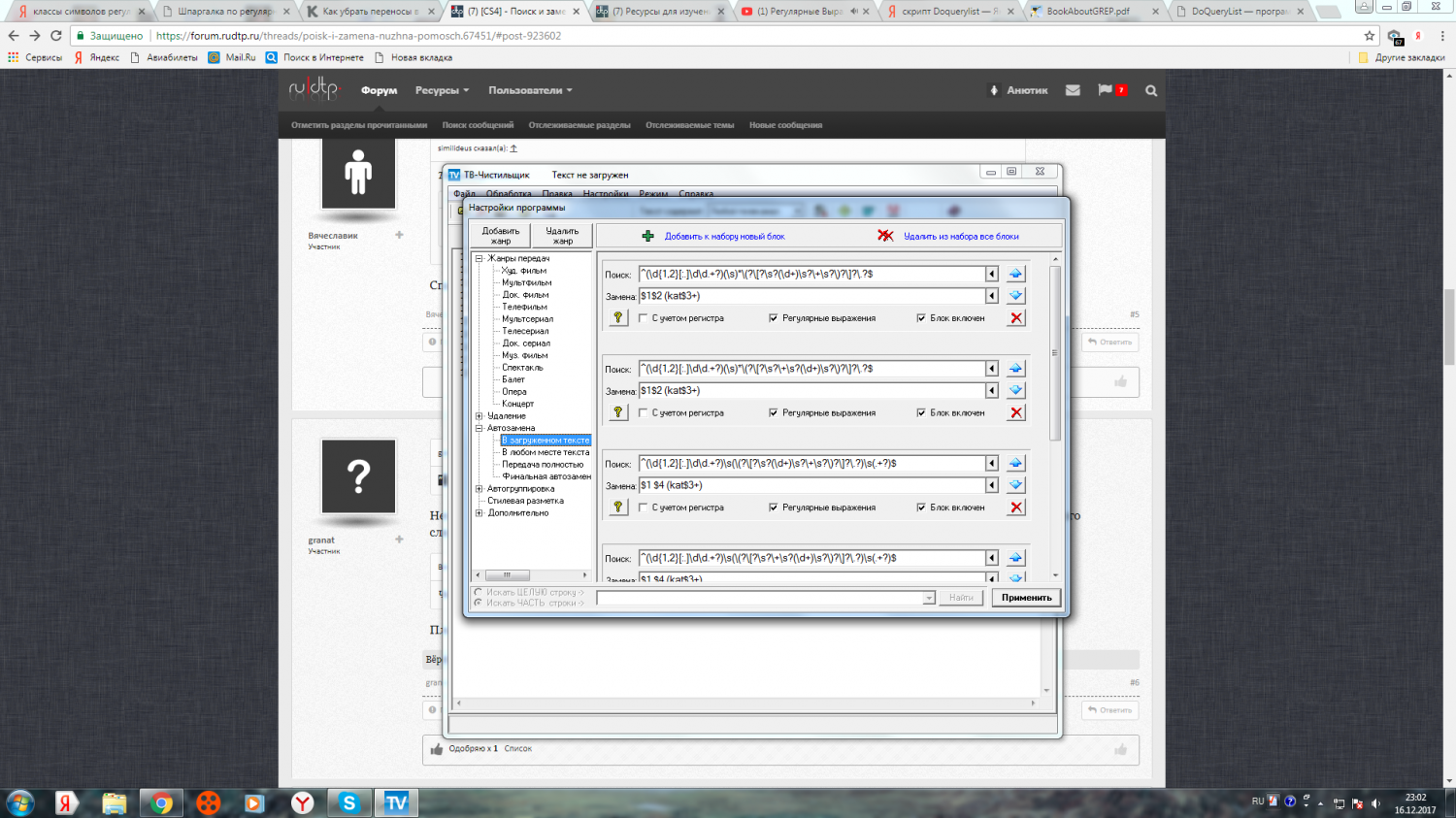Move first block up with blue arrow
1456x818 pixels.
point(1015,274)
